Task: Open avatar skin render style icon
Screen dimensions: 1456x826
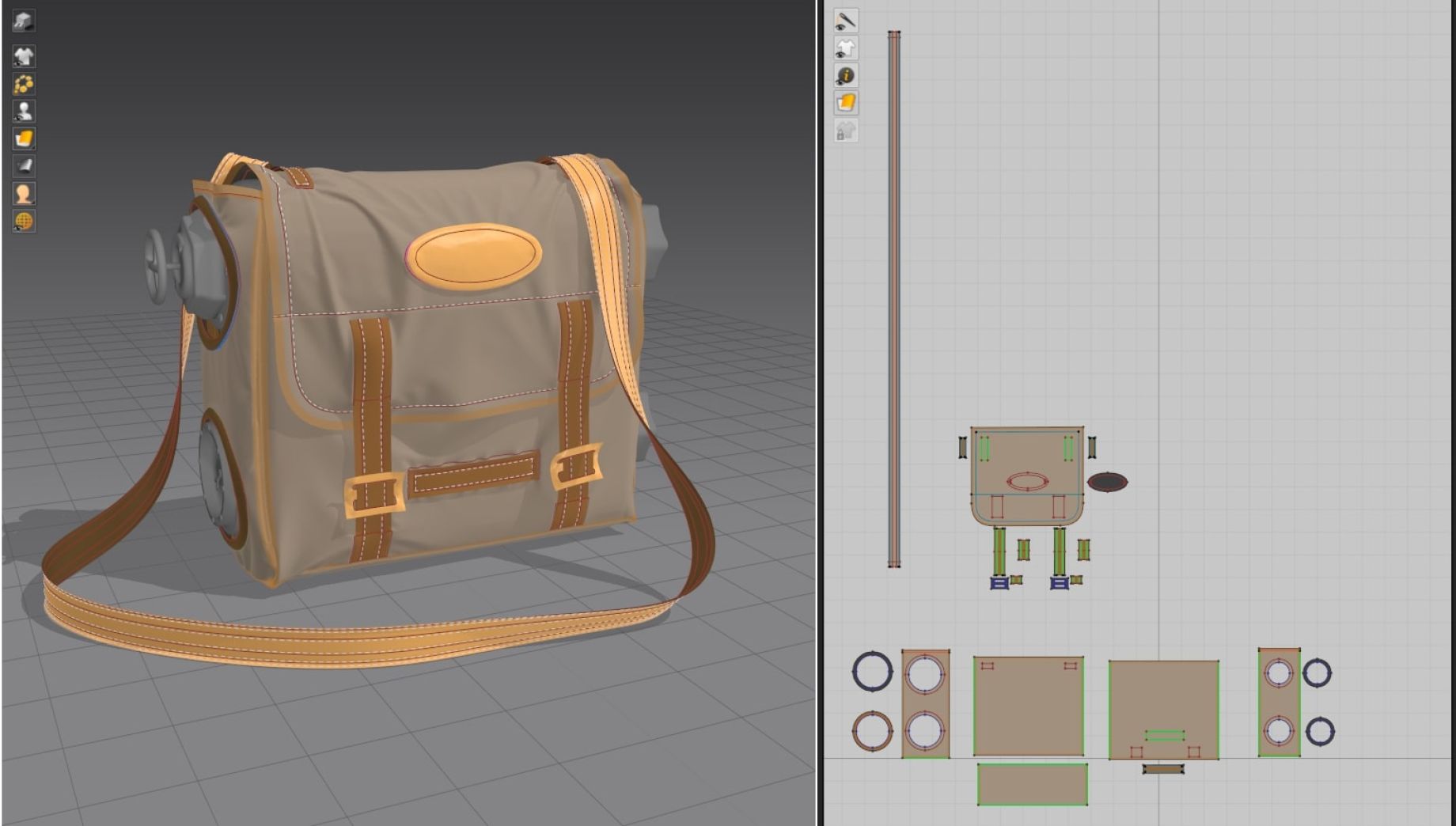Action: point(24,193)
